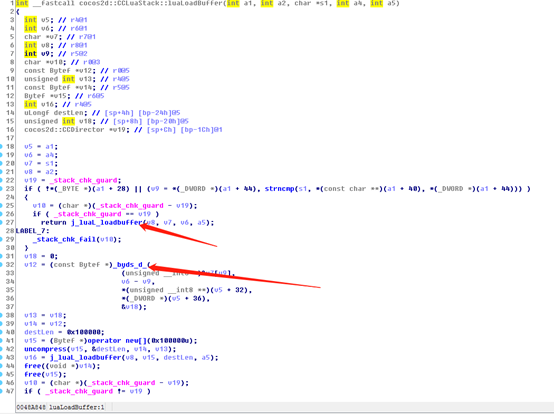The width and height of the screenshot is (554, 414).
Task: Jump to j_luaL_loadbuffer on line 27
Action: pos(106,223)
